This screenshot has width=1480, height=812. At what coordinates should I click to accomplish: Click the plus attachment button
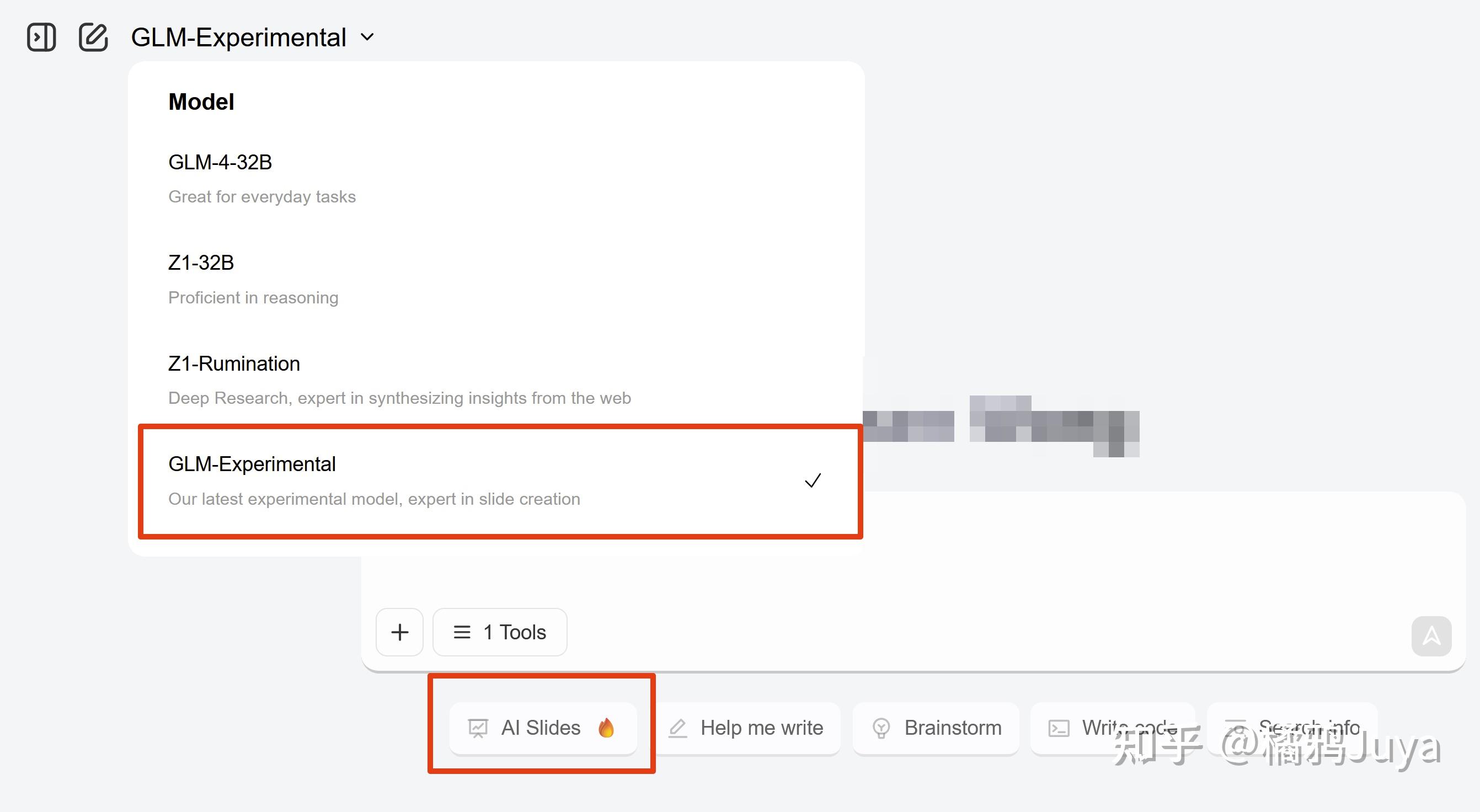pos(400,632)
